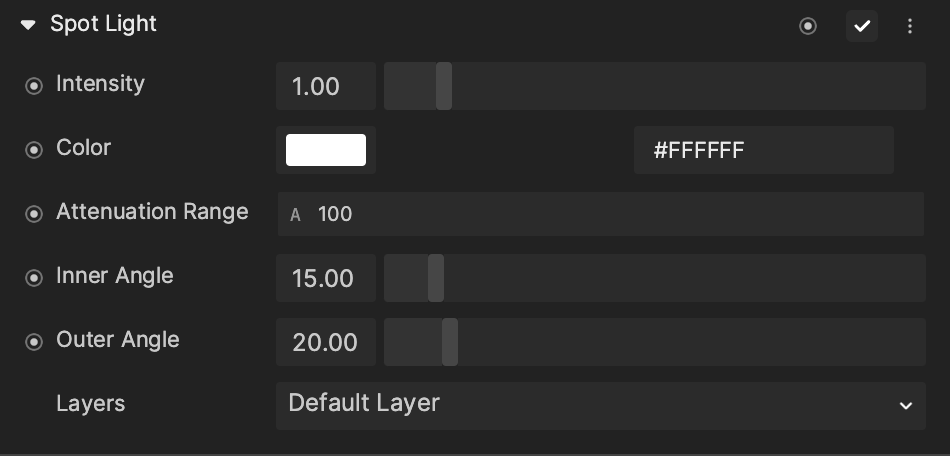Open the Spot Light three-dot options menu

[909, 26]
